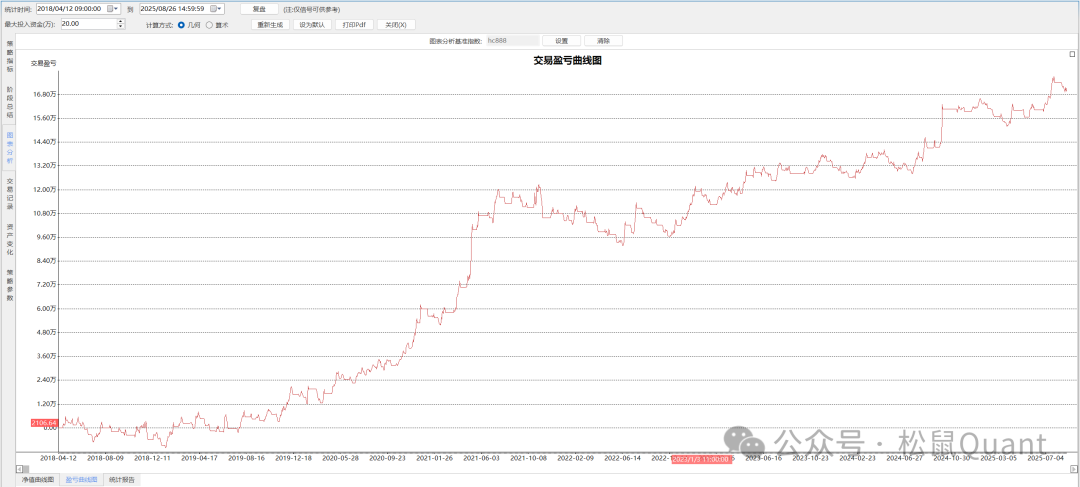Viewport: 1080px width, 487px height.
Task: Select the 算术 calculation radio button
Action: [x=209, y=24]
